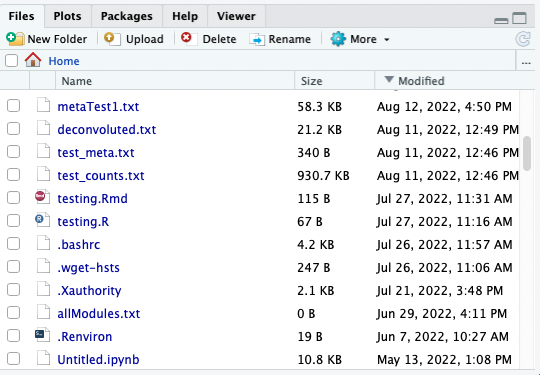540x375 pixels.
Task: Open the Untitled.ipynb file link
Action: (x=98, y=359)
